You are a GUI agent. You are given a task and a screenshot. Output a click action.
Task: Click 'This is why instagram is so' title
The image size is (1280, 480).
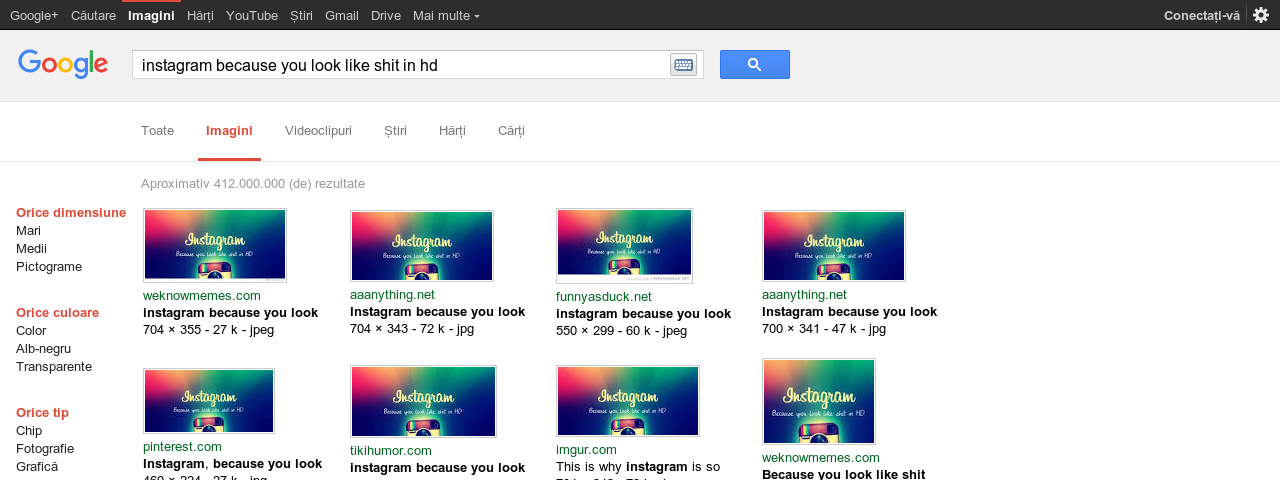[638, 466]
